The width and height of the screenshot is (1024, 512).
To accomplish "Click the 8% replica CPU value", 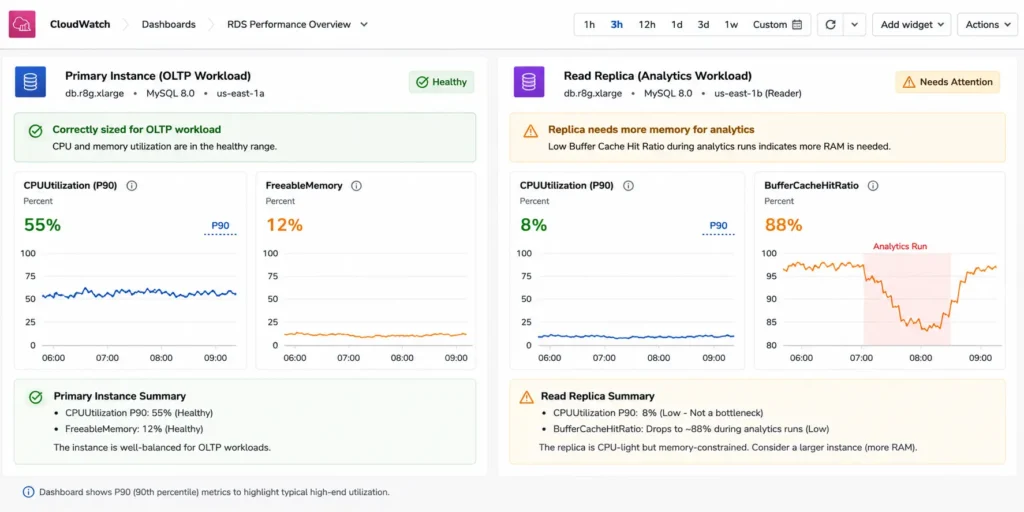I will pos(534,225).
